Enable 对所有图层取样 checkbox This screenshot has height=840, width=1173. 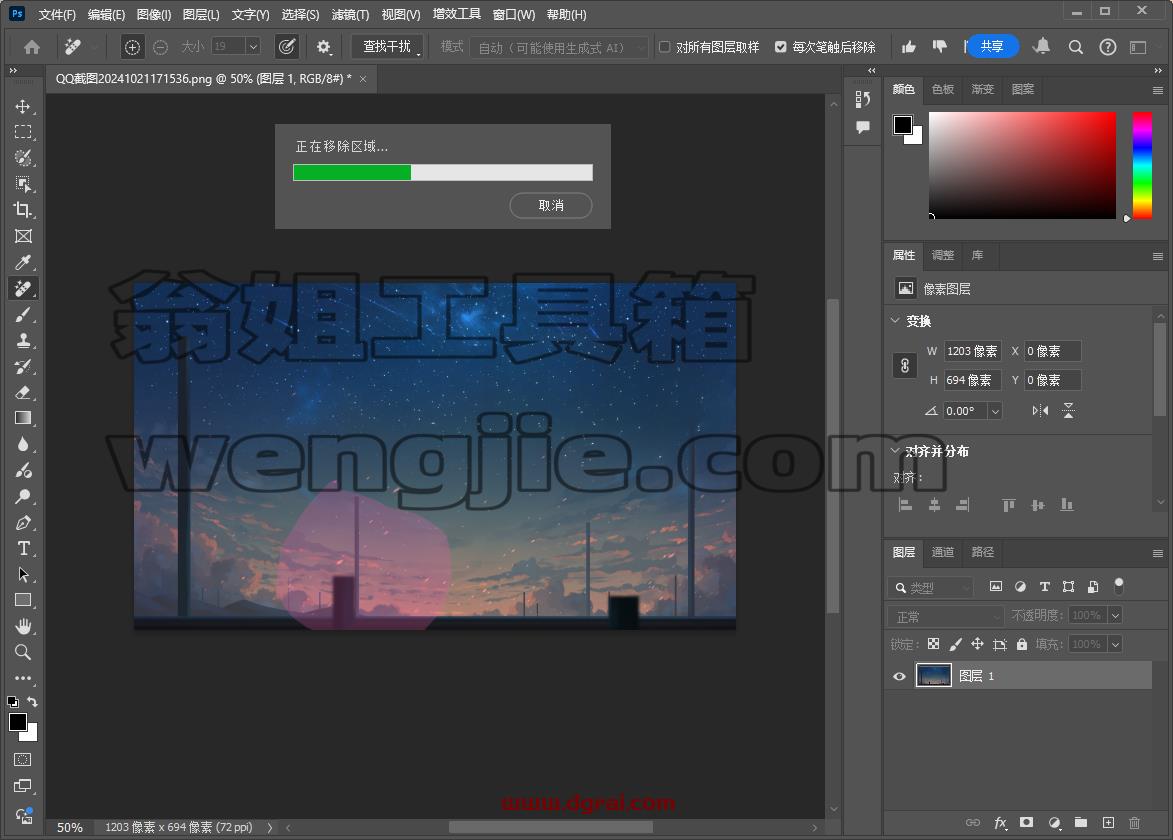point(664,47)
